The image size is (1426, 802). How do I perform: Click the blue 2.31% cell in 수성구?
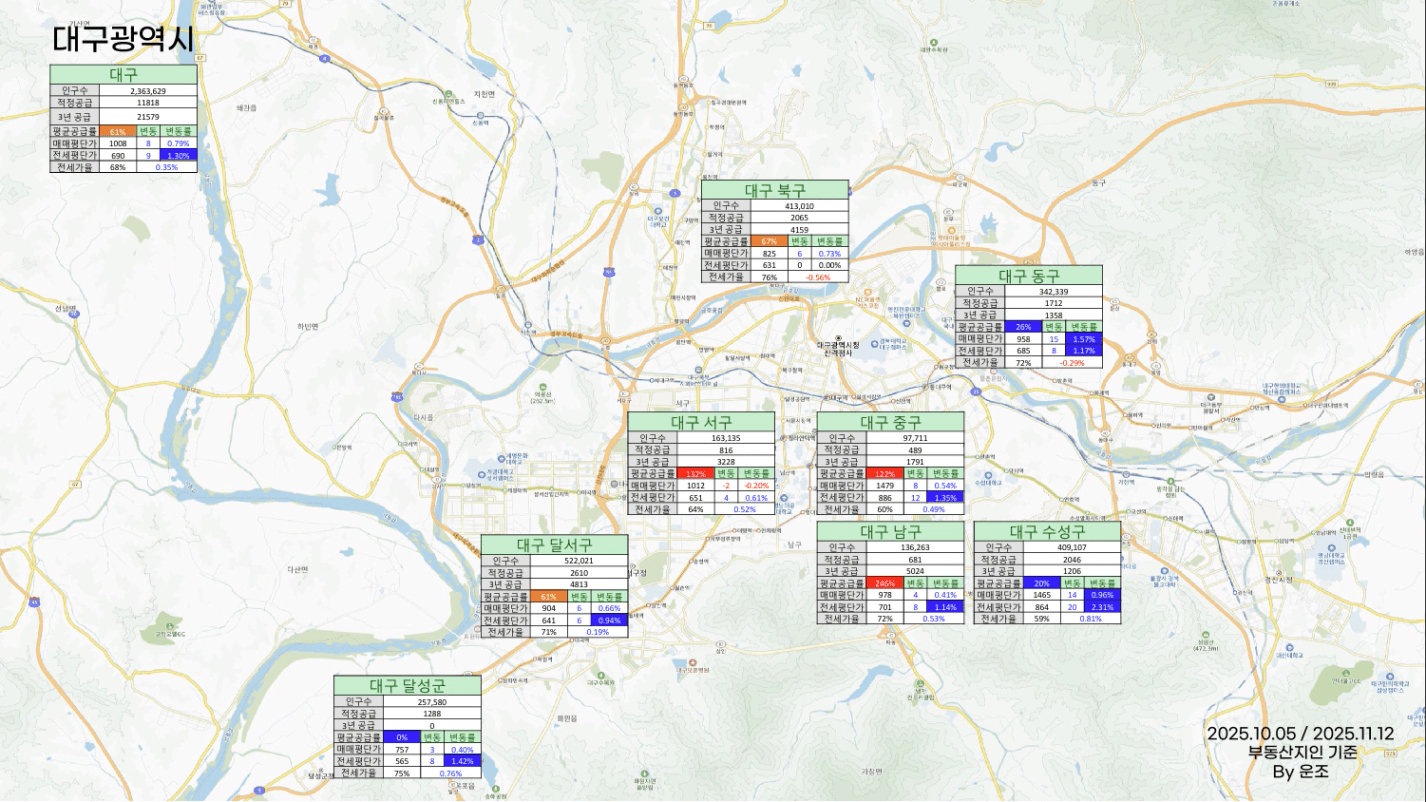coord(1104,607)
